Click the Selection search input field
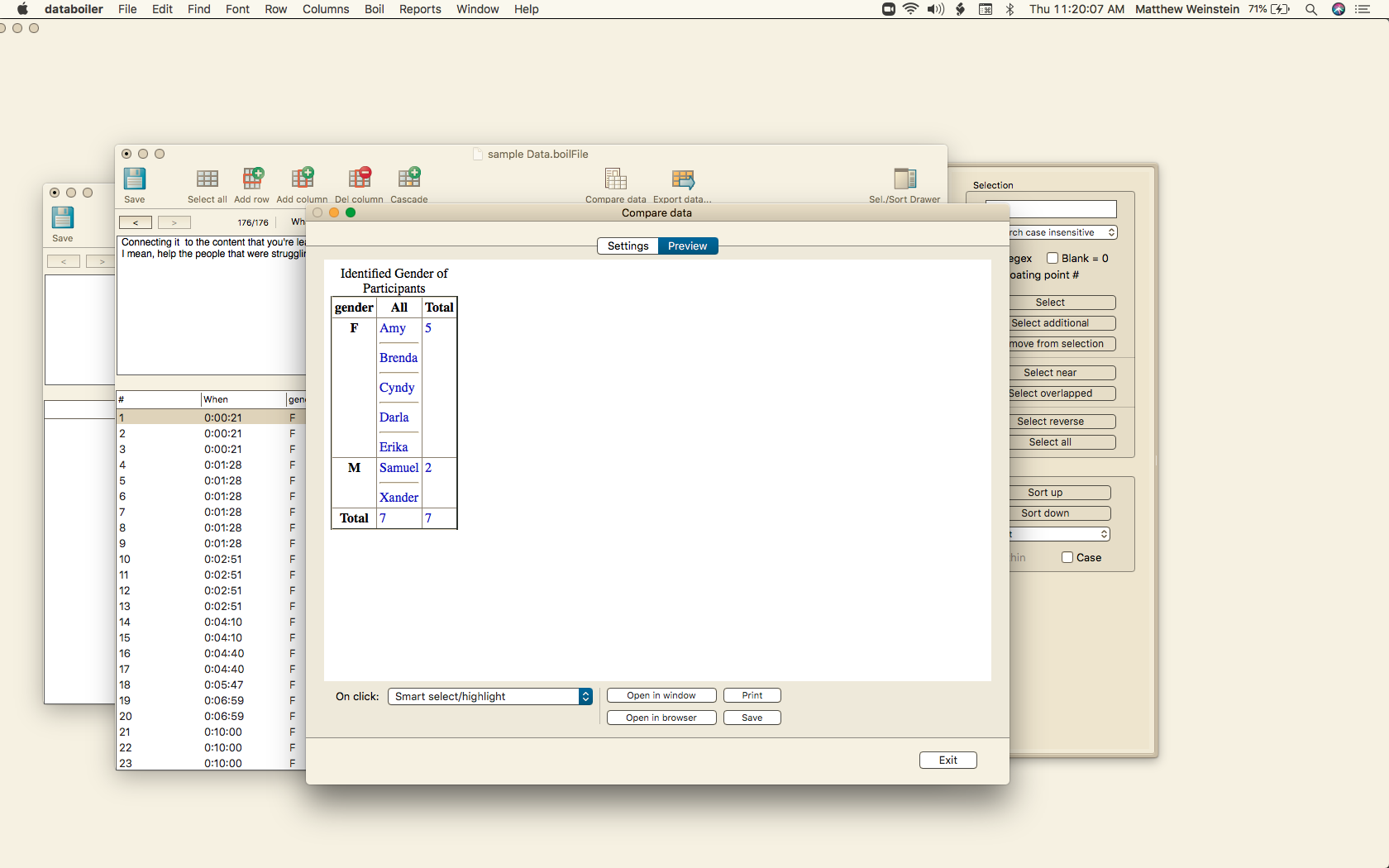 (x=1062, y=209)
